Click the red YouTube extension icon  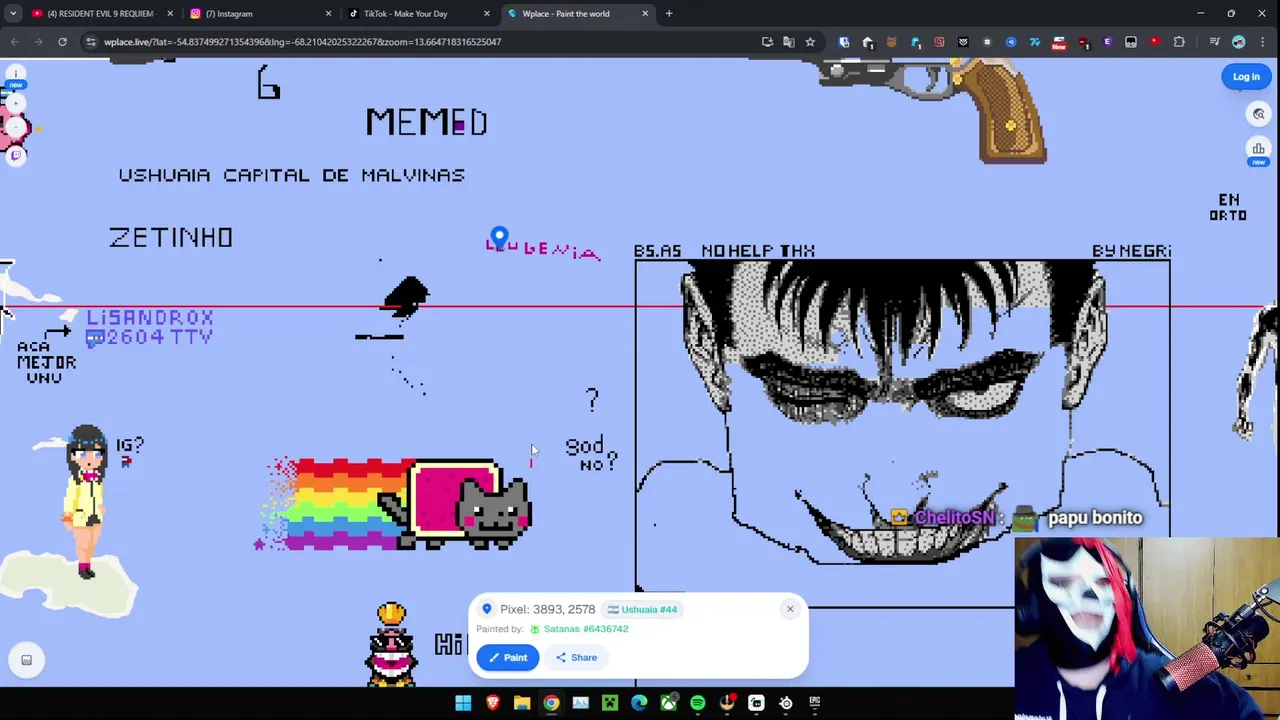[1155, 42]
